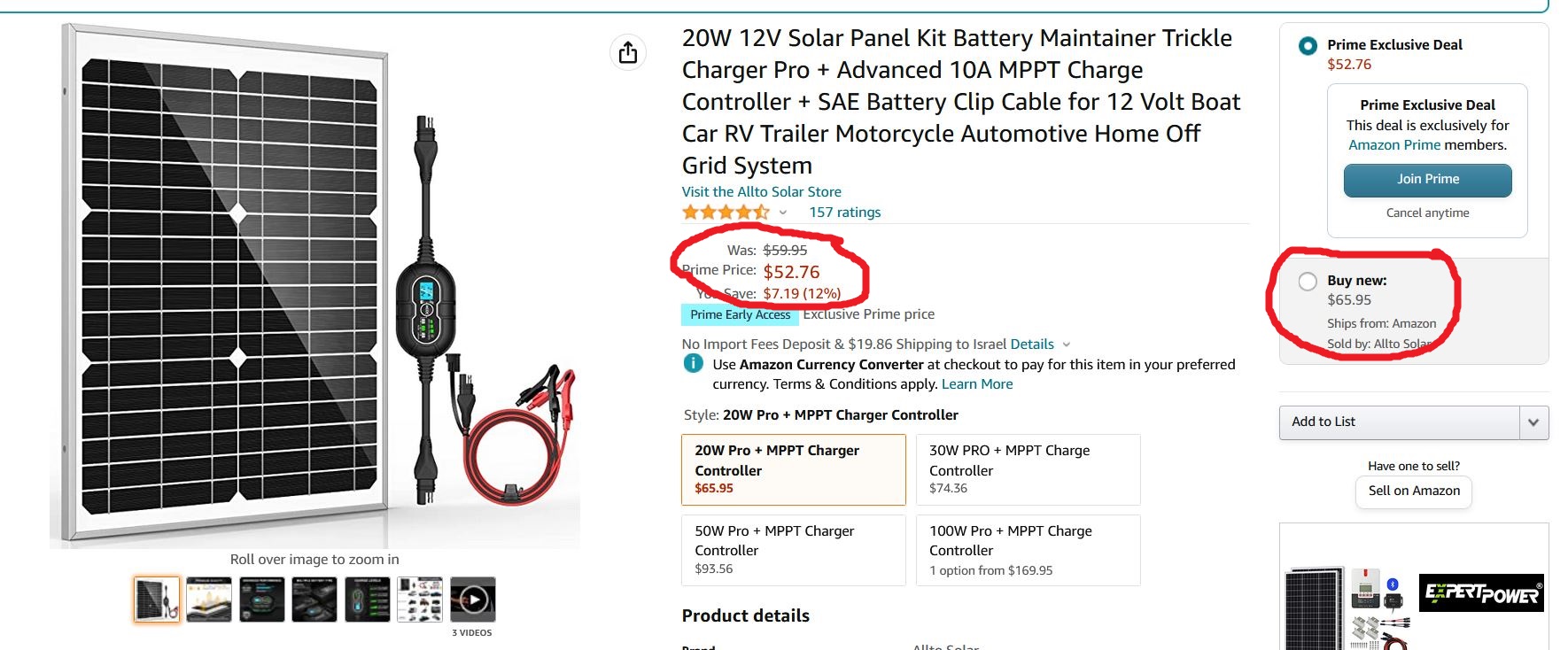Select the 30W PRO + MPPT style option
This screenshot has width=1568, height=650.
[1028, 469]
